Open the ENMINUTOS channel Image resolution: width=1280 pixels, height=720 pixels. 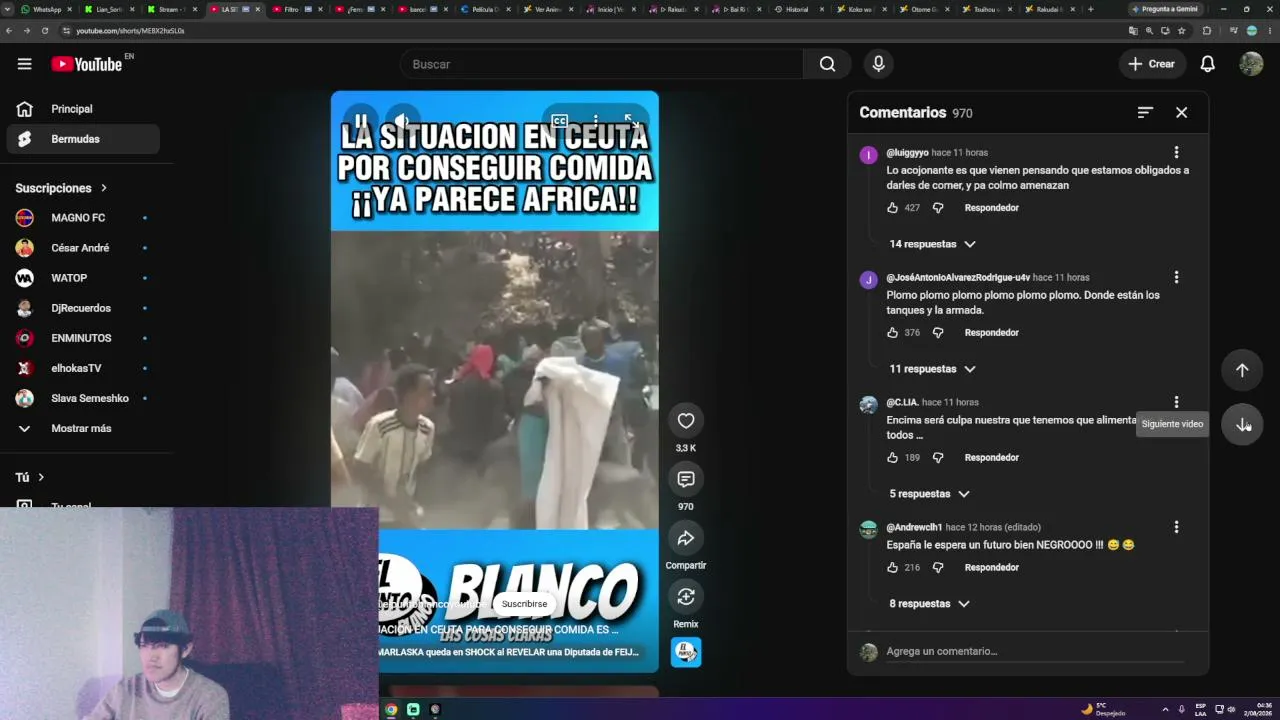(x=83, y=338)
